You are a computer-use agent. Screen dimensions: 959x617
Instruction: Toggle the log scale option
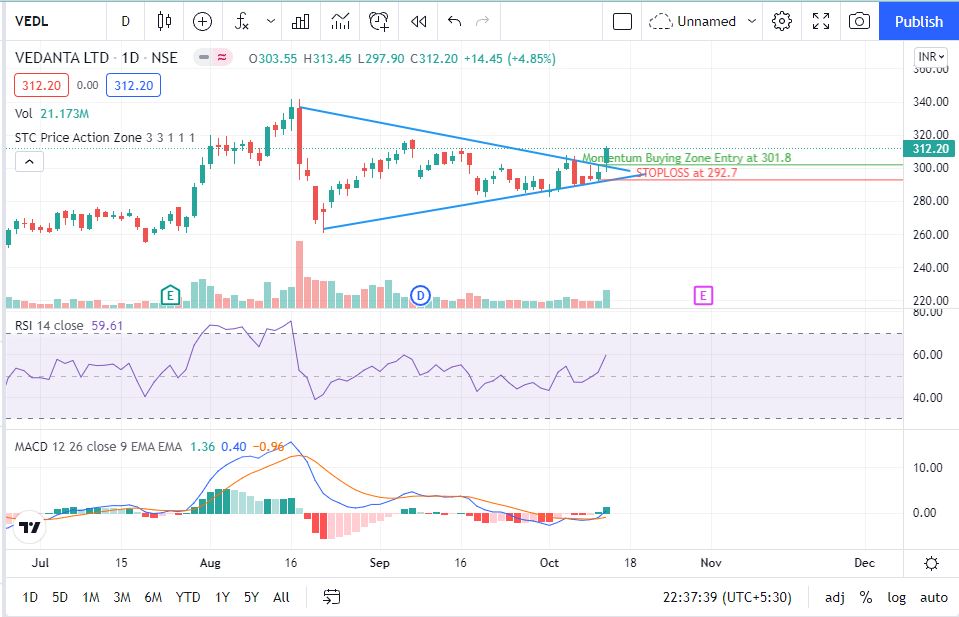coord(896,597)
